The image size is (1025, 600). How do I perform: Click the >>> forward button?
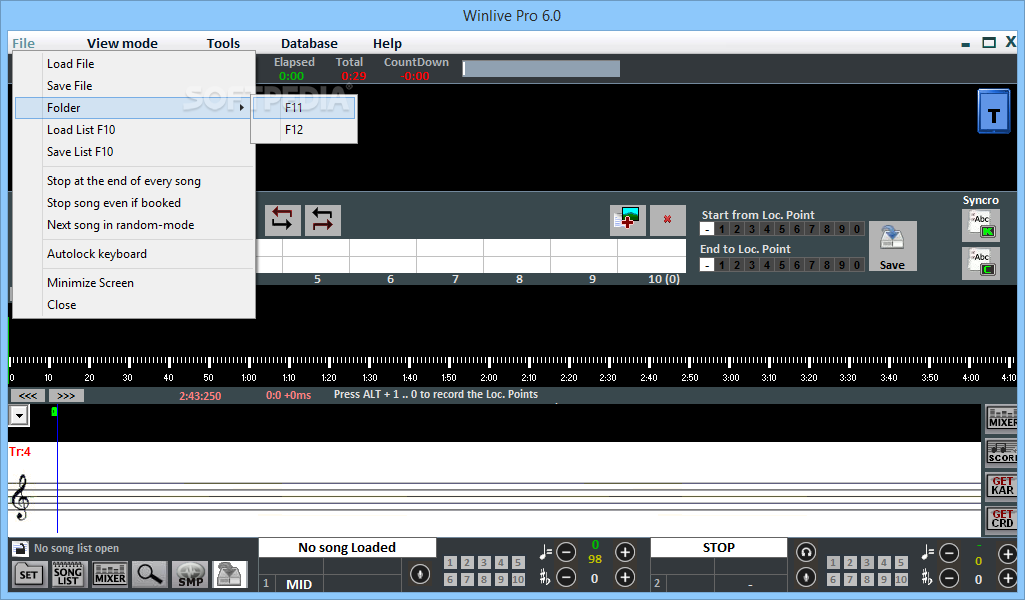pyautogui.click(x=66, y=395)
